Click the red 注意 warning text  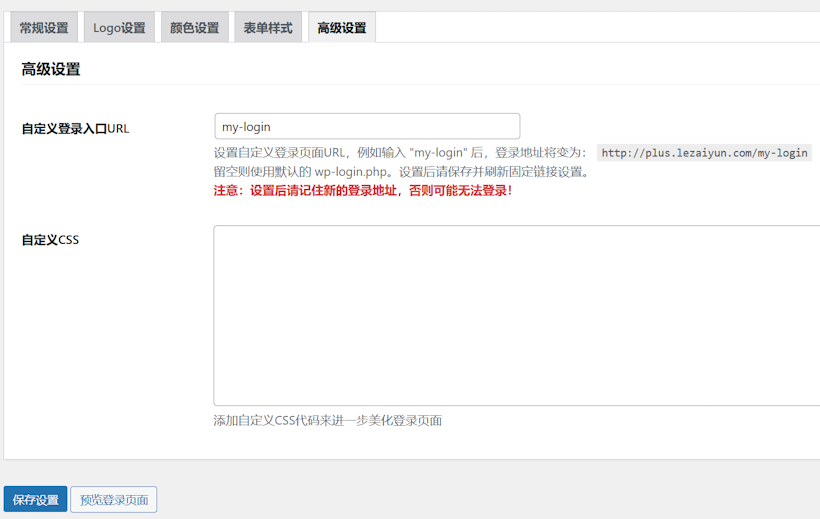coord(363,190)
